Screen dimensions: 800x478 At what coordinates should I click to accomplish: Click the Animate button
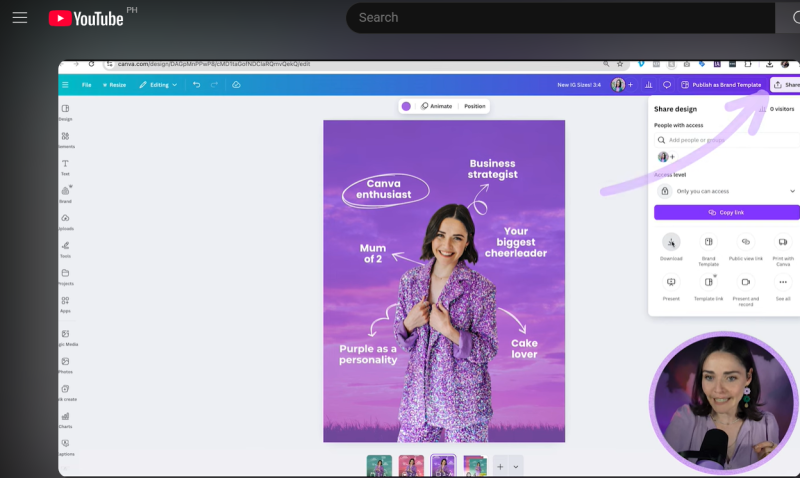click(436, 106)
